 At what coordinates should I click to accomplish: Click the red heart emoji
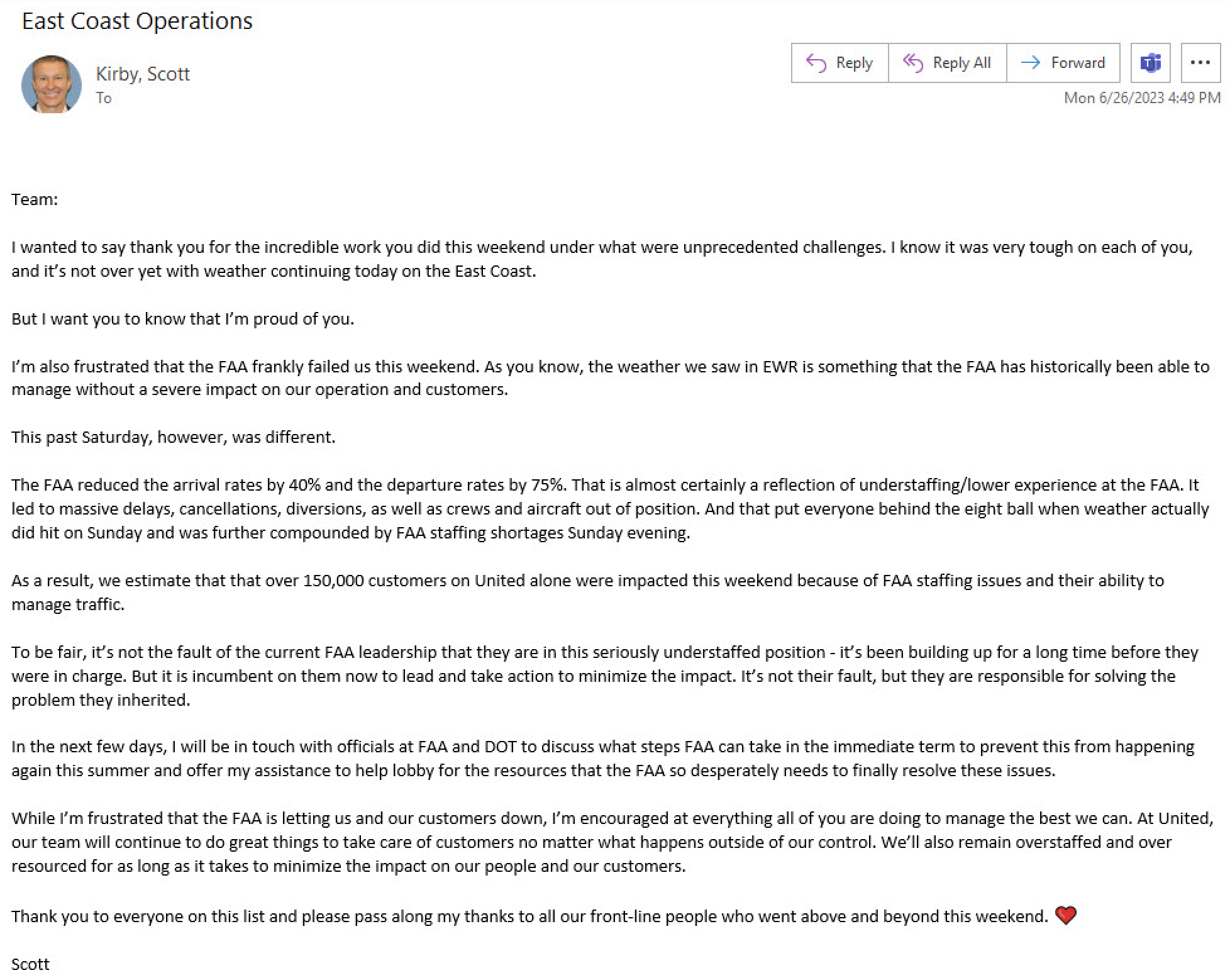(x=1065, y=915)
